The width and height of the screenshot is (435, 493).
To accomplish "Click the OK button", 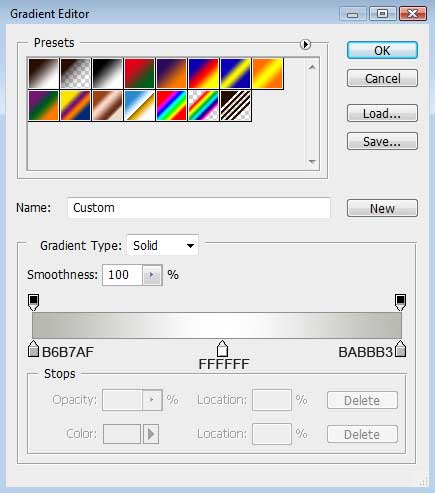I will point(382,50).
